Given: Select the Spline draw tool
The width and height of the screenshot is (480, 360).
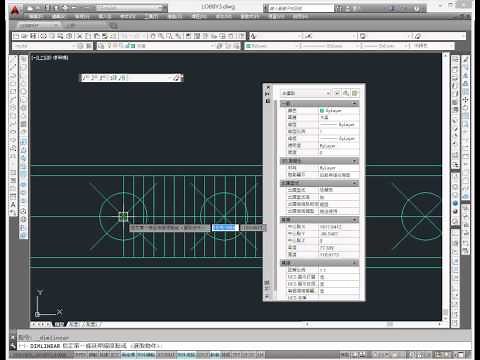Looking at the screenshot, I should (13, 124).
